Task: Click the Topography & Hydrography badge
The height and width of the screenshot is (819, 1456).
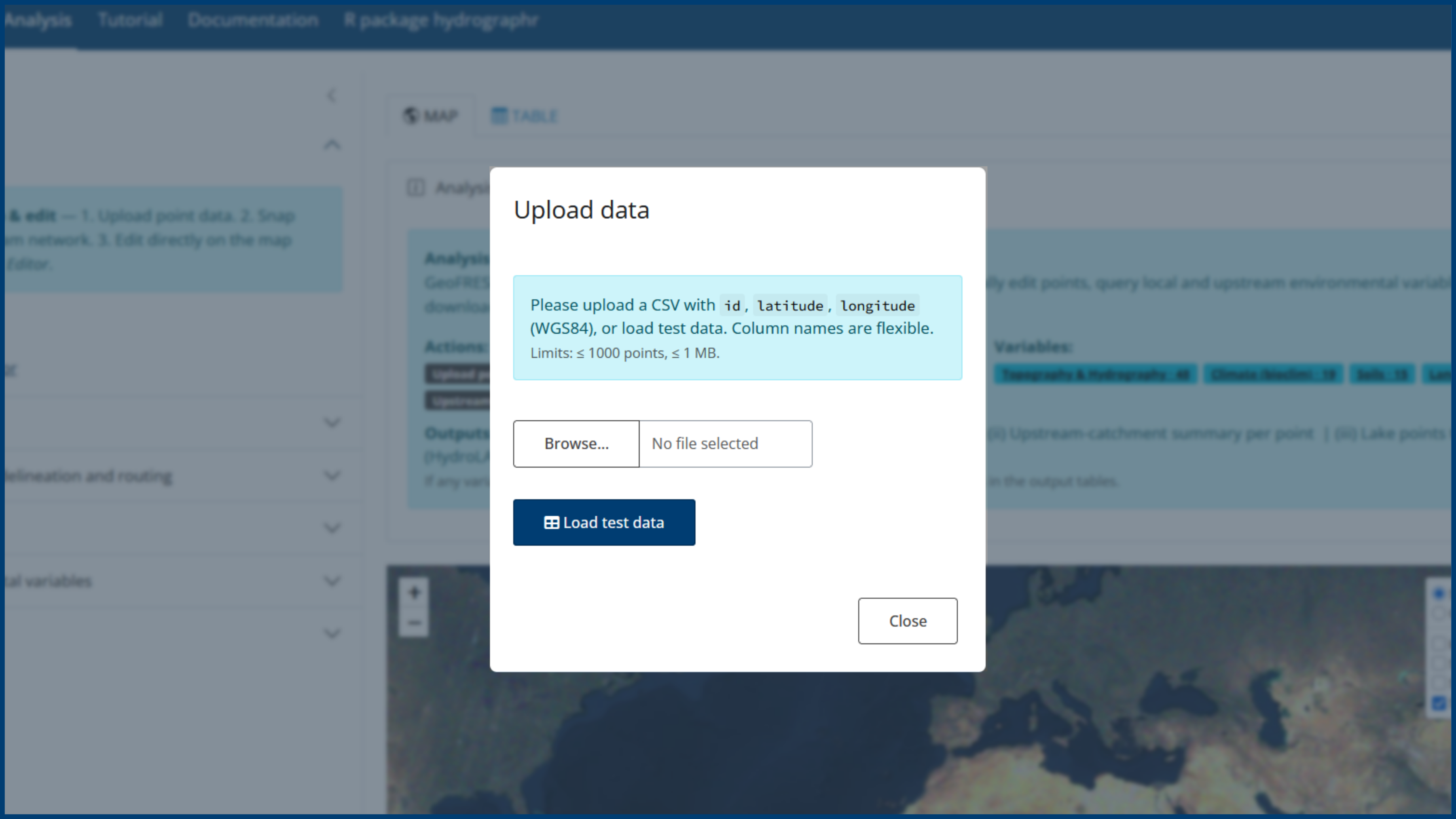Action: pyautogui.click(x=1096, y=374)
